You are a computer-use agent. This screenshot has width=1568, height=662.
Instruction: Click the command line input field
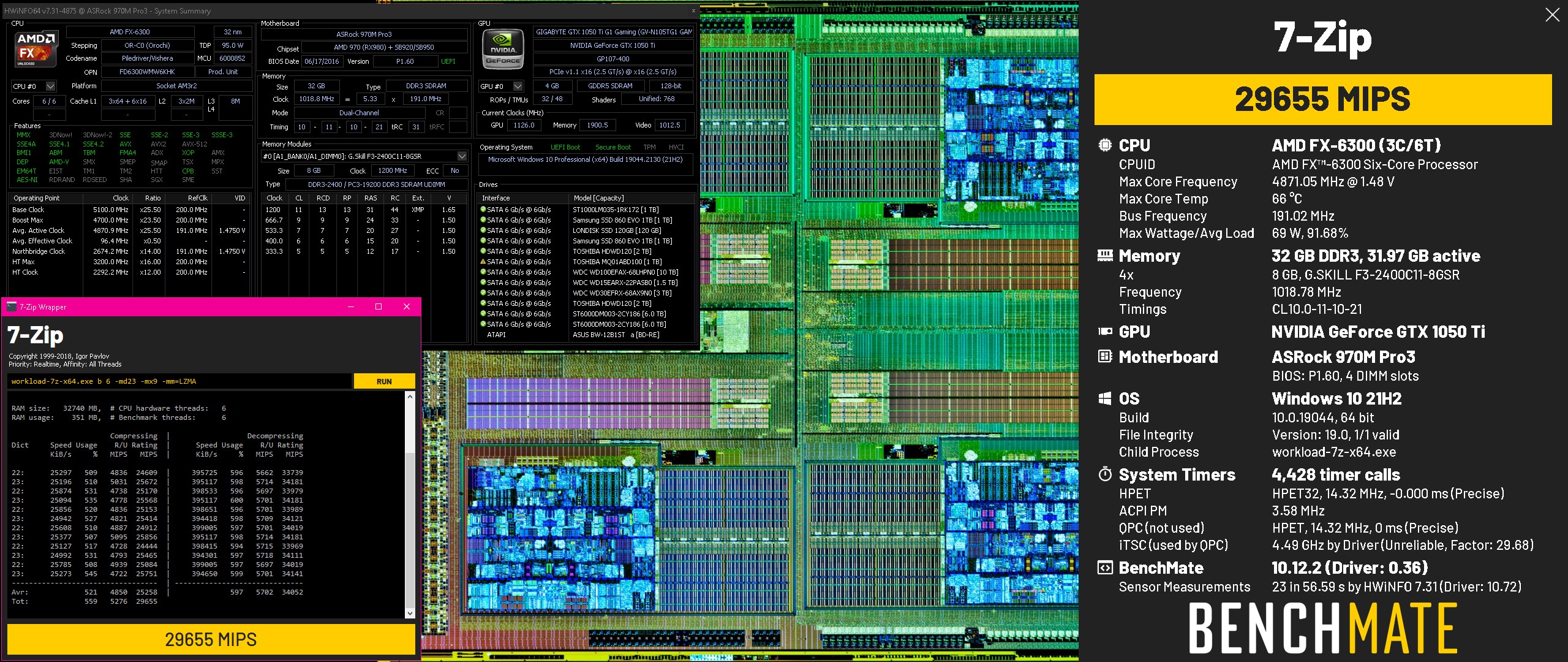click(x=180, y=381)
